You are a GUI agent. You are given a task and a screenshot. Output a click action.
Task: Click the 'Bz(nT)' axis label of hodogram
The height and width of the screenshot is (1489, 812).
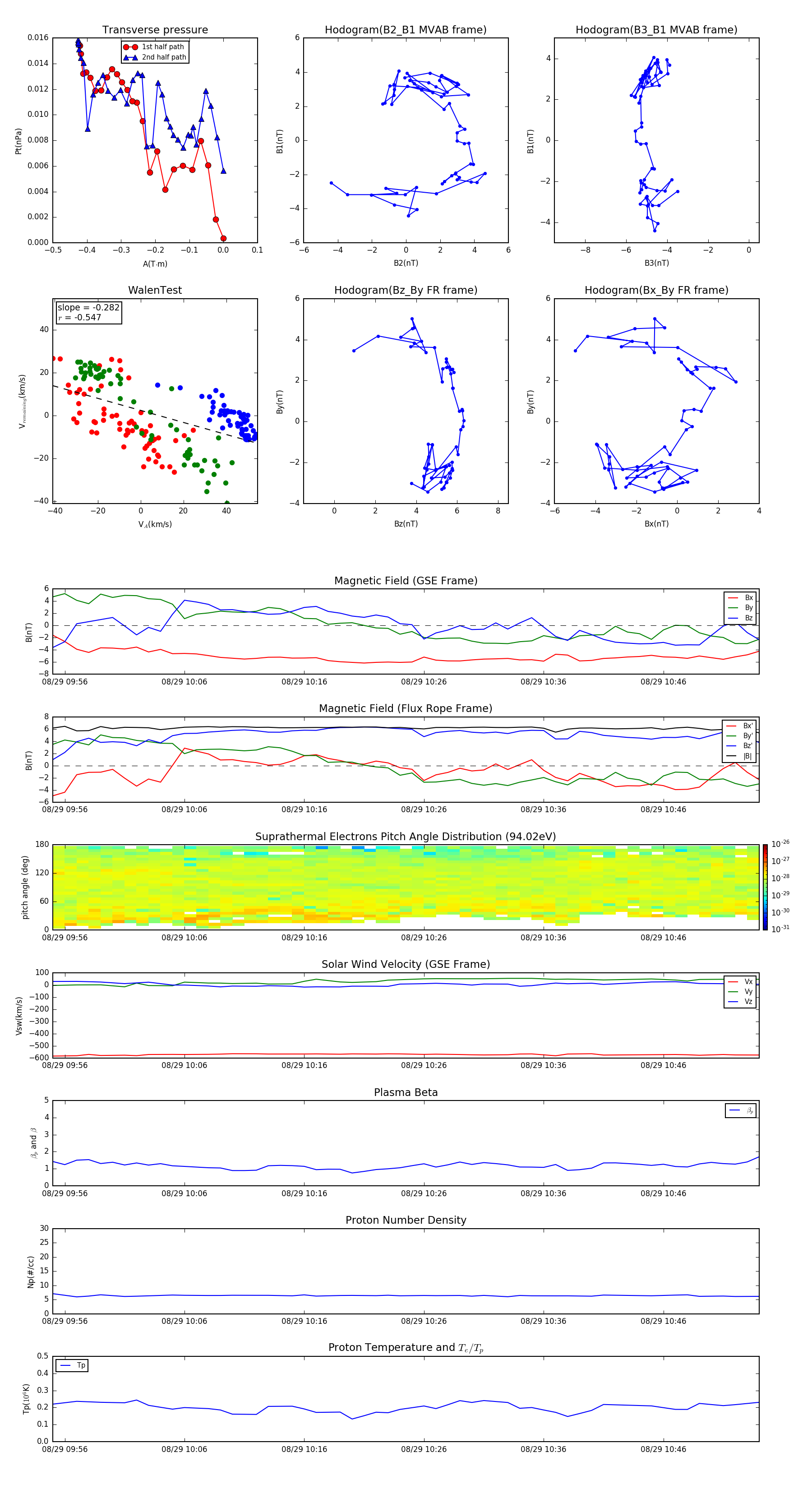(x=406, y=524)
